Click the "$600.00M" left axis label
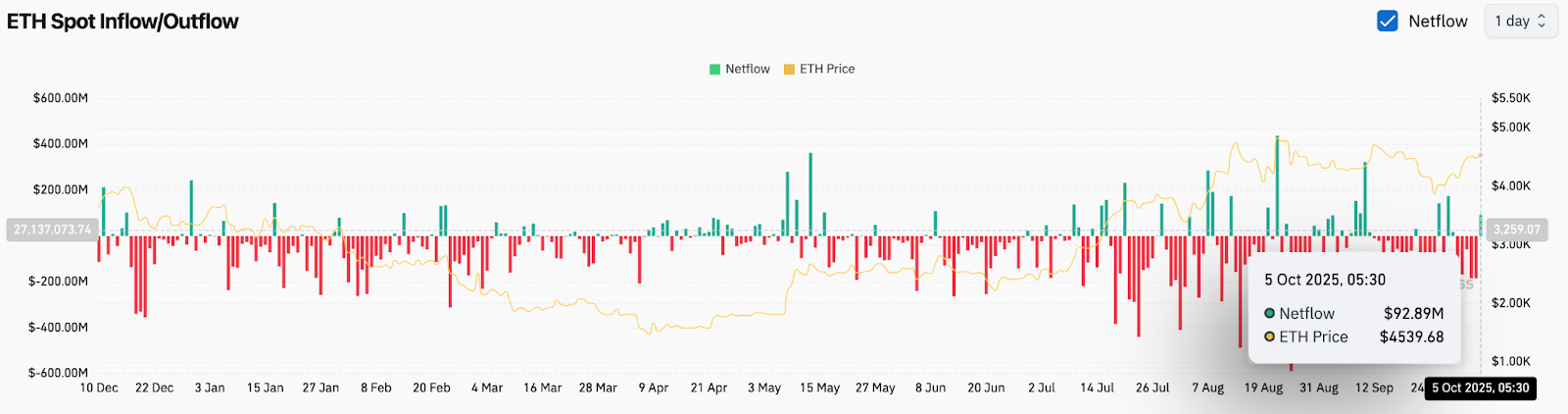The height and width of the screenshot is (414, 1568). coord(61,99)
